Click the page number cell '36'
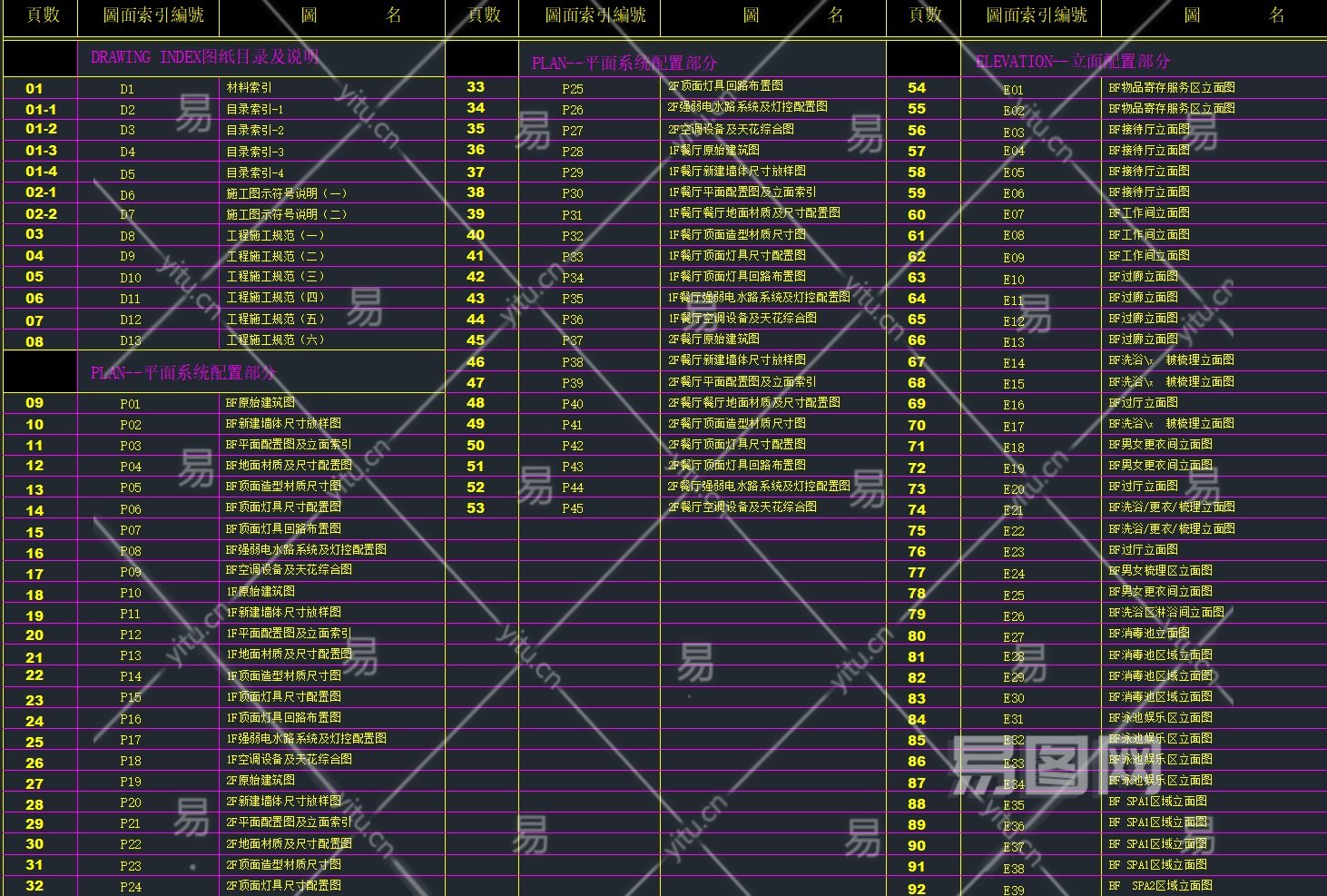The height and width of the screenshot is (896, 1327). (476, 150)
